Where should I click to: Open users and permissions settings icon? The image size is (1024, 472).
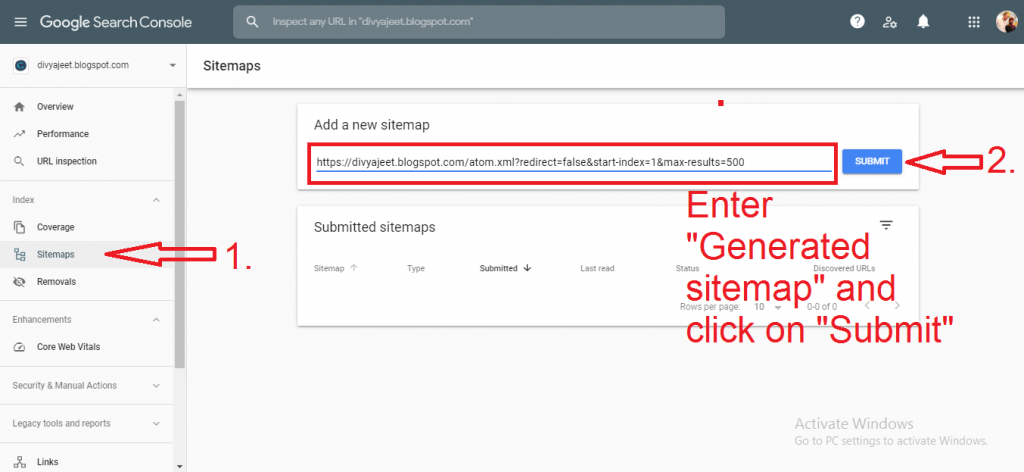point(889,22)
